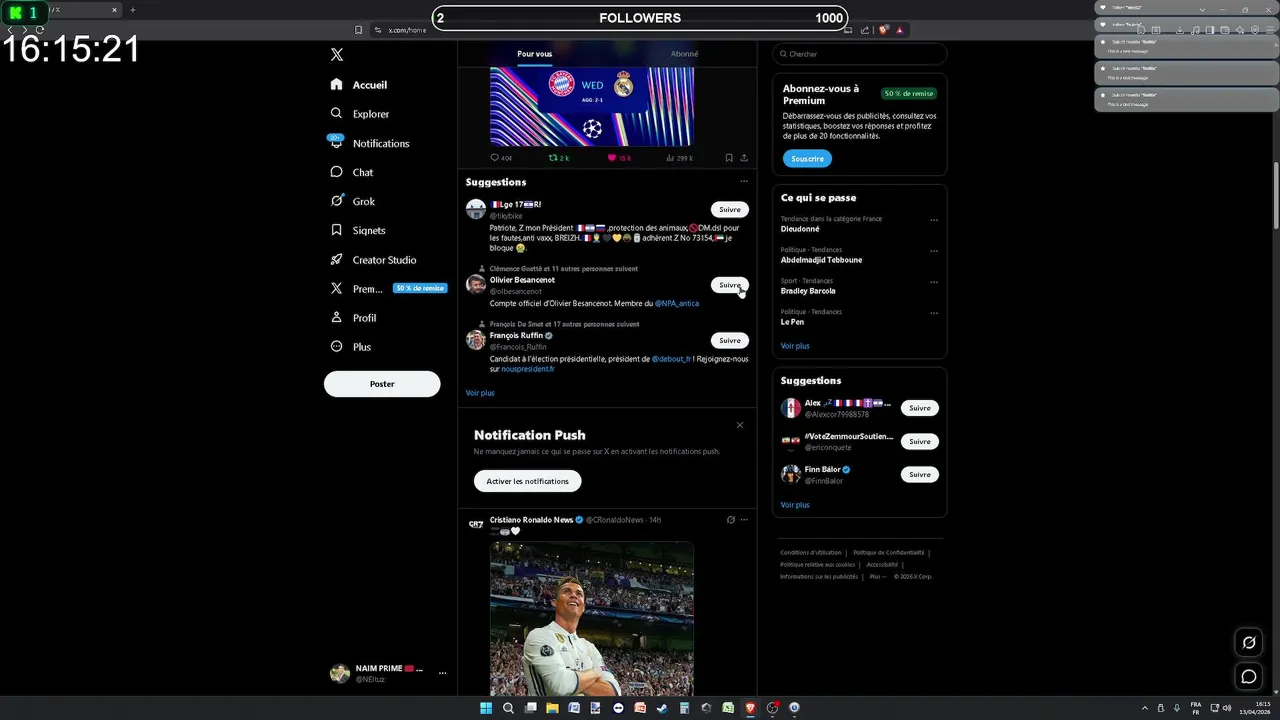Share the Champions League post
The height and width of the screenshot is (720, 1280).
point(744,158)
